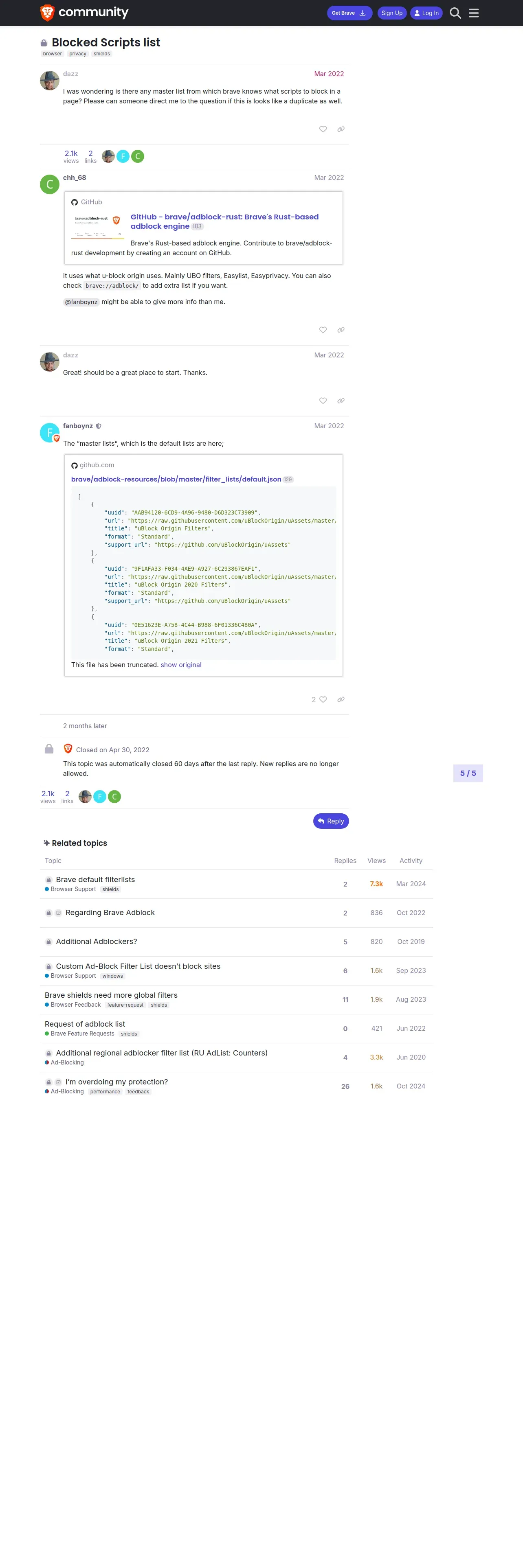This screenshot has height=1568, width=523.
Task: Sort related topics by Views column
Action: pyautogui.click(x=376, y=861)
